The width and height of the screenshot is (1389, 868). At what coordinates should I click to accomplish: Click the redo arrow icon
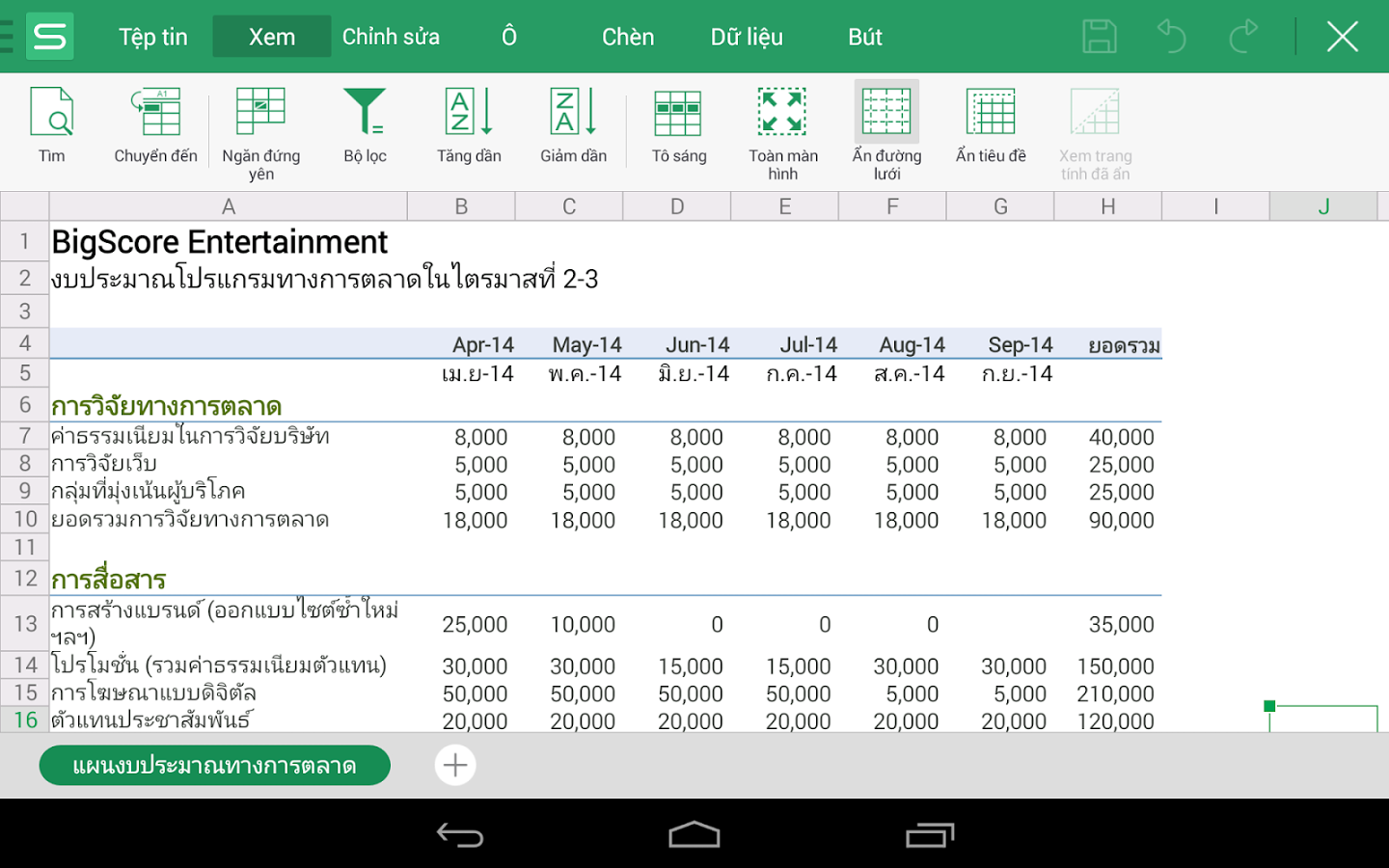(x=1243, y=37)
